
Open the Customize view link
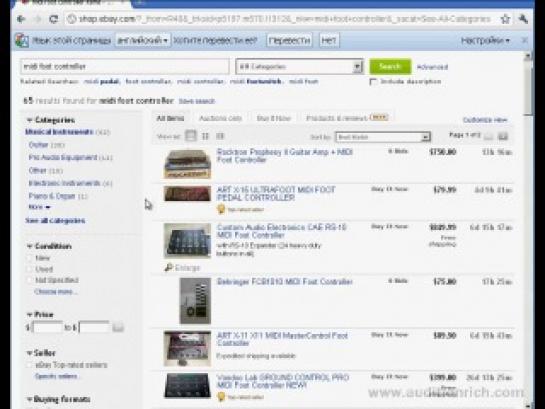tap(485, 120)
